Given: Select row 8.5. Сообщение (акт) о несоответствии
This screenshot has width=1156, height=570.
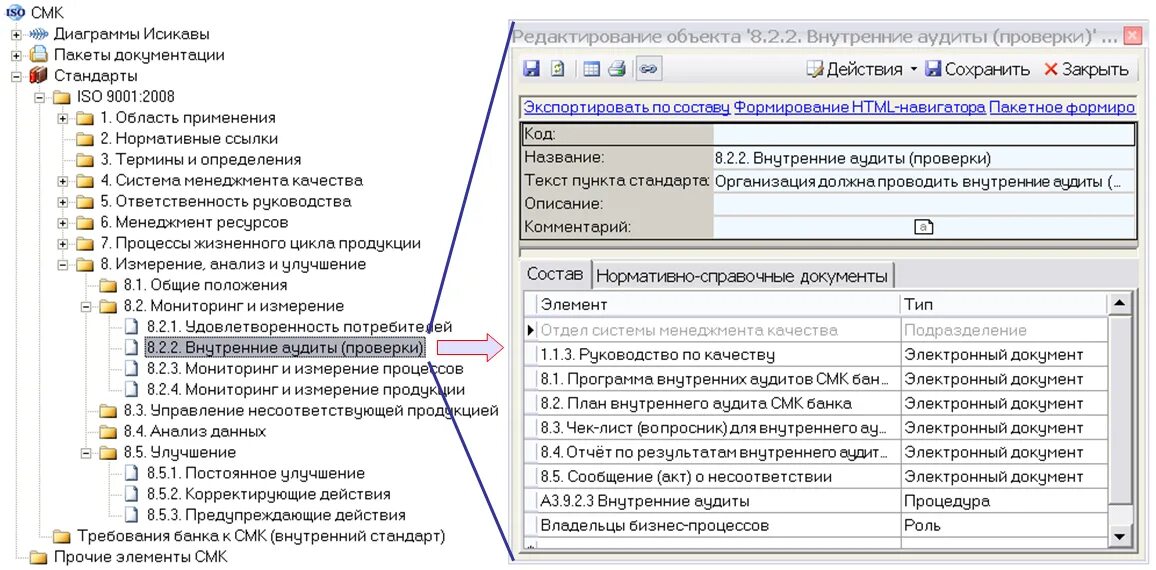Looking at the screenshot, I should pos(816,476).
